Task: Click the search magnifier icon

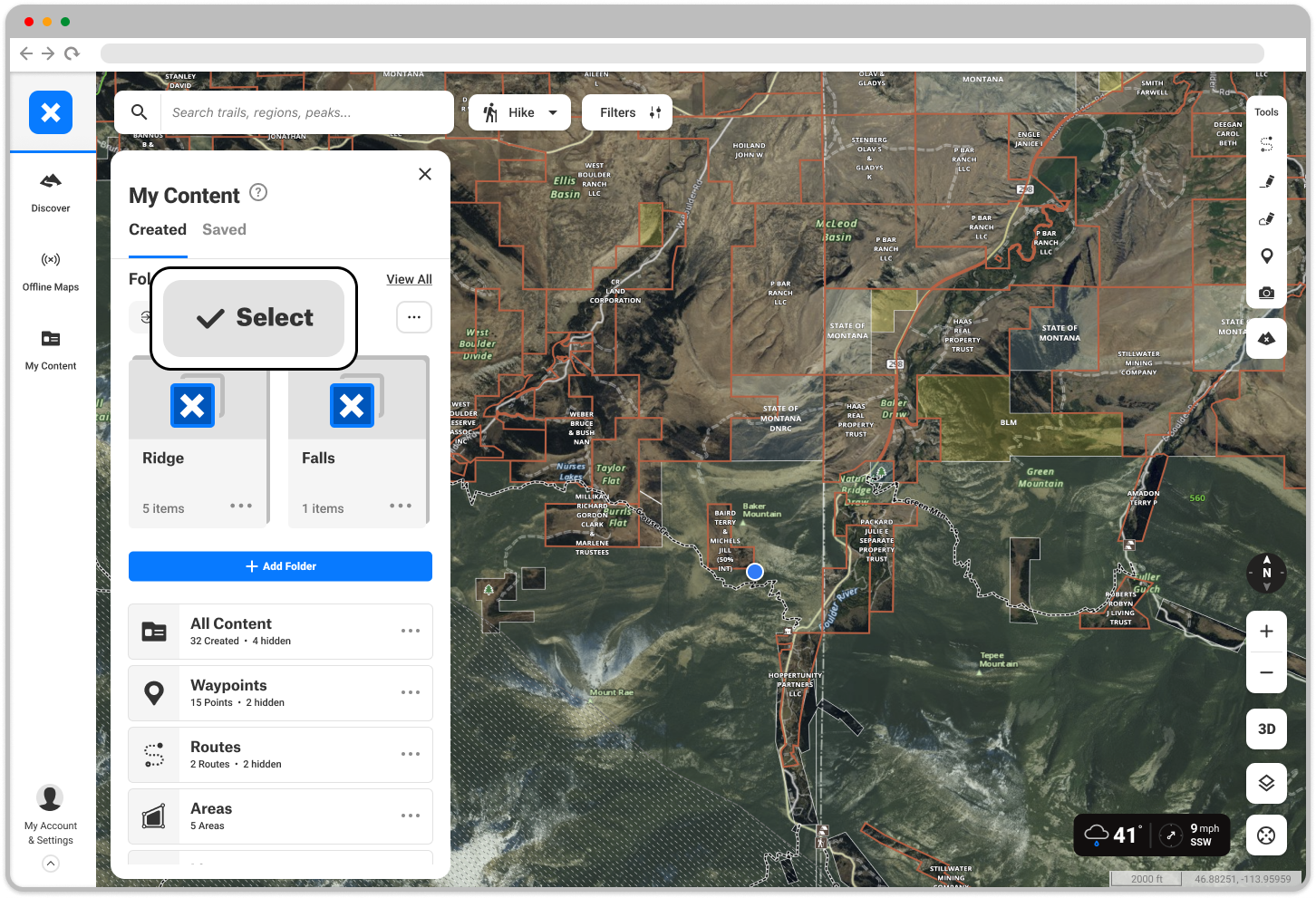Action: click(139, 112)
